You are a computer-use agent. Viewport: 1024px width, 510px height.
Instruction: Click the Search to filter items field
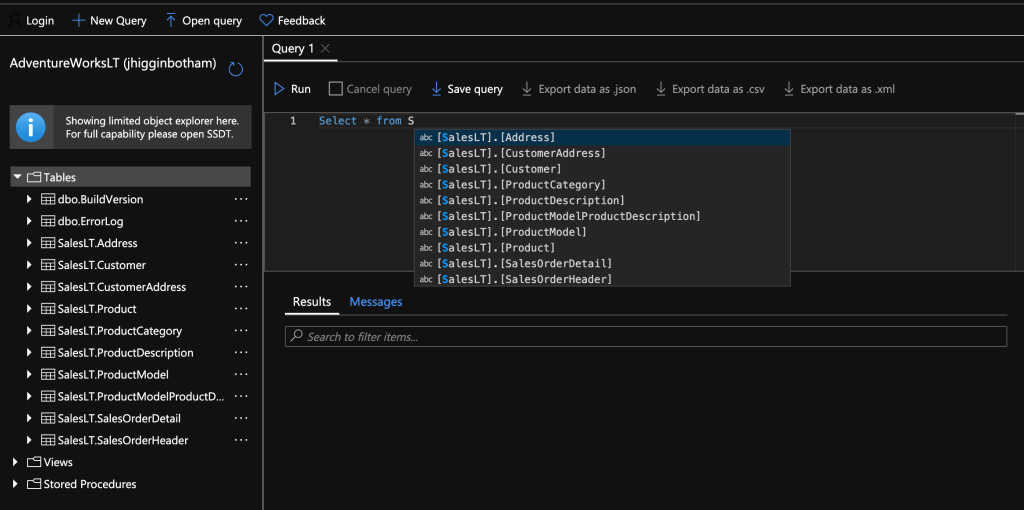point(645,337)
